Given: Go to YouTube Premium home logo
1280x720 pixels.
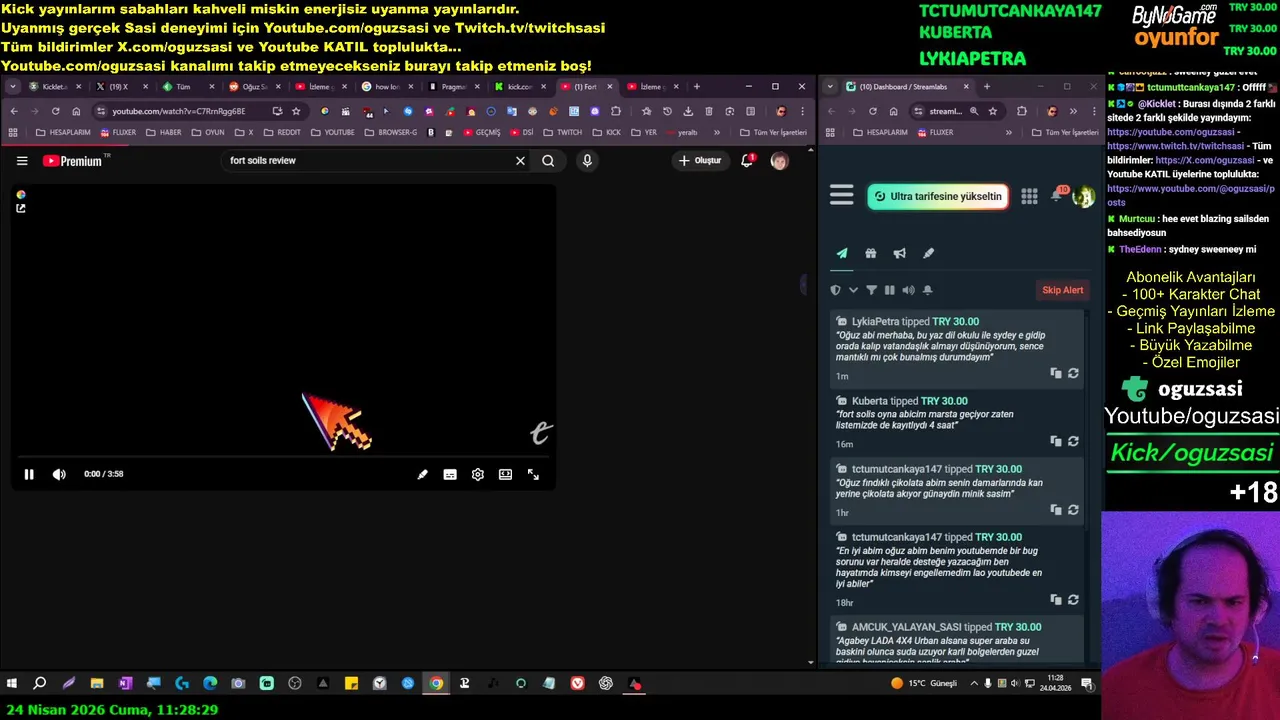Looking at the screenshot, I should click(x=73, y=160).
